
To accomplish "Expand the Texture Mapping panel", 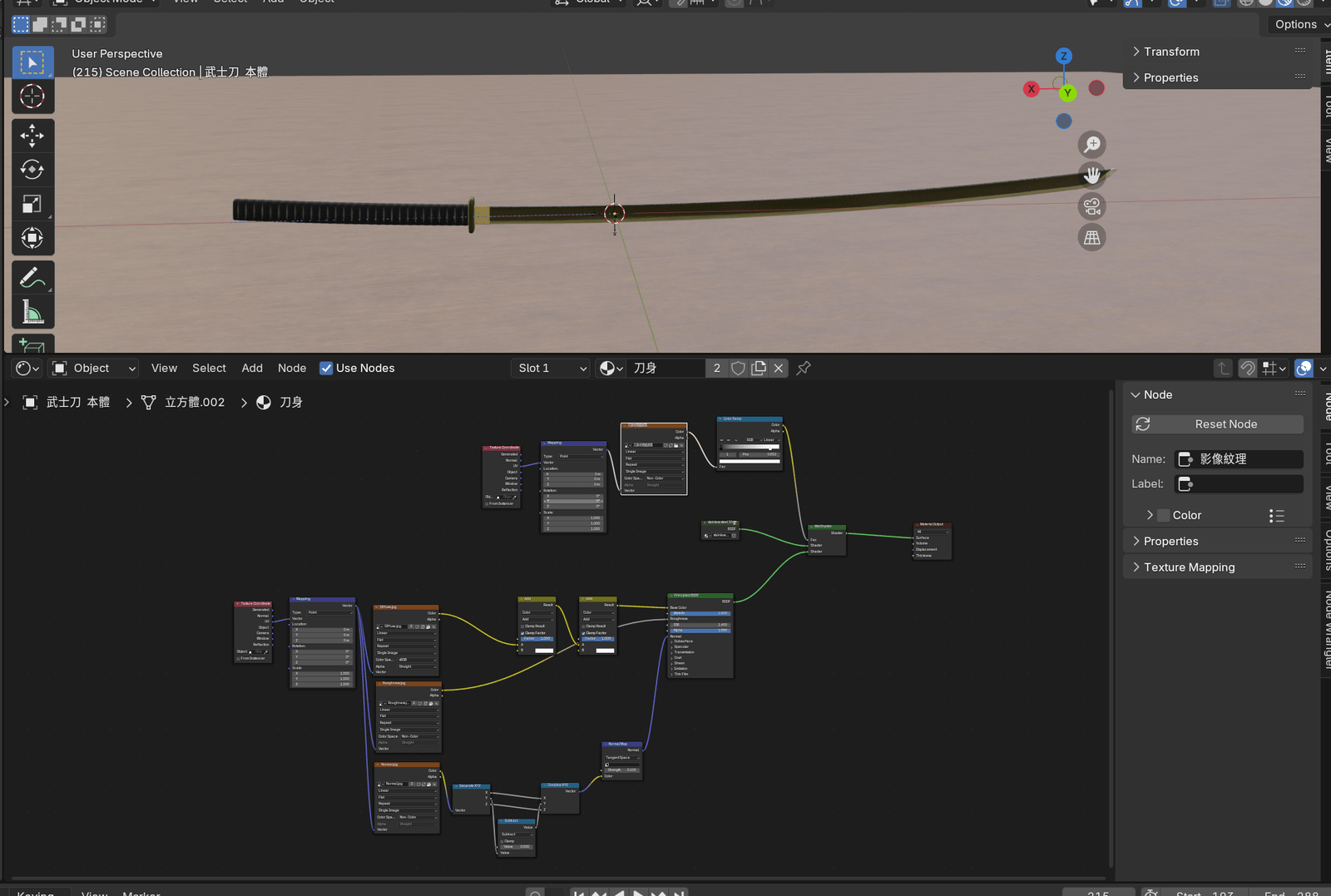I will coord(1189,567).
